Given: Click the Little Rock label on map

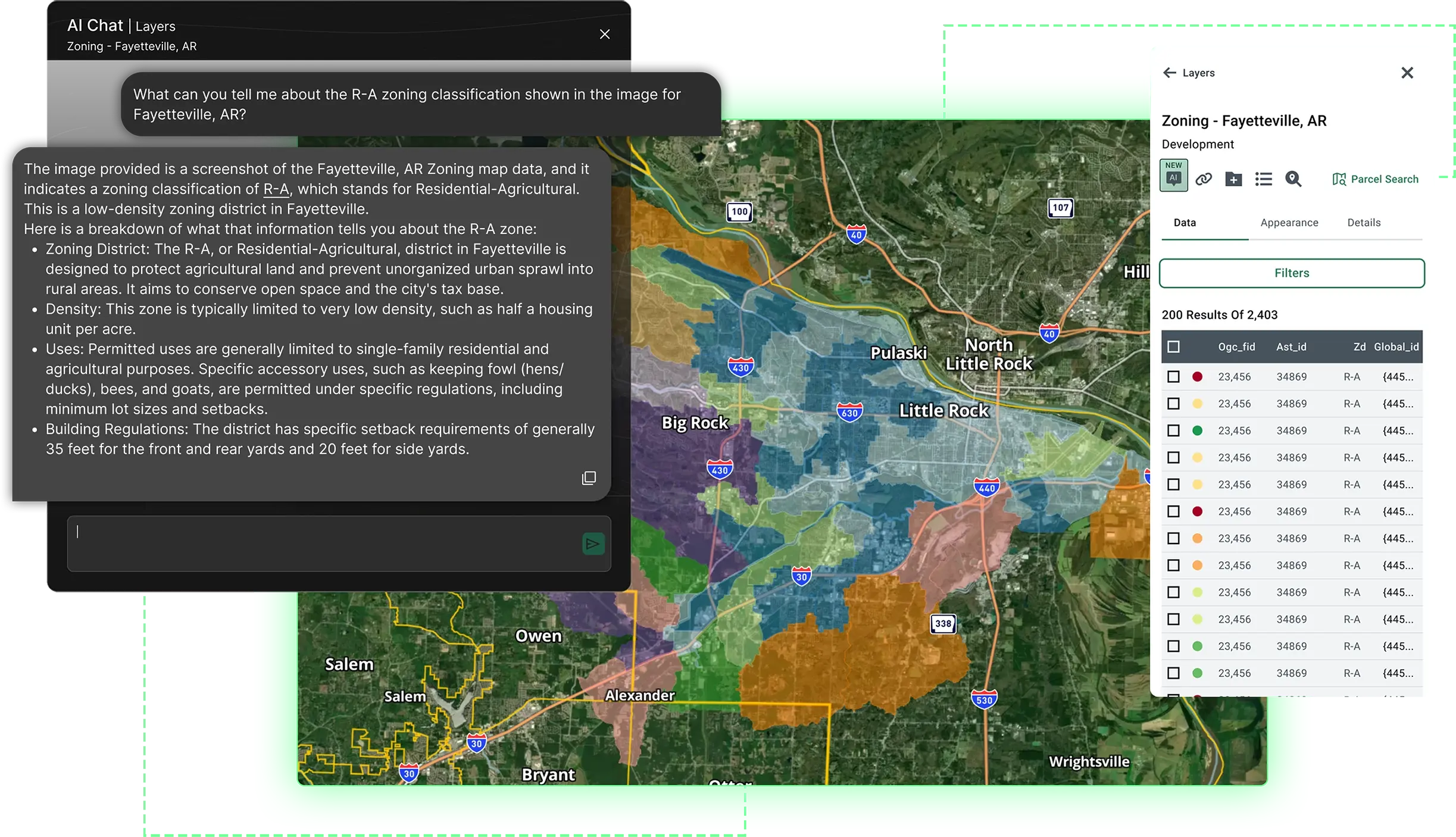Looking at the screenshot, I should pos(943,411).
